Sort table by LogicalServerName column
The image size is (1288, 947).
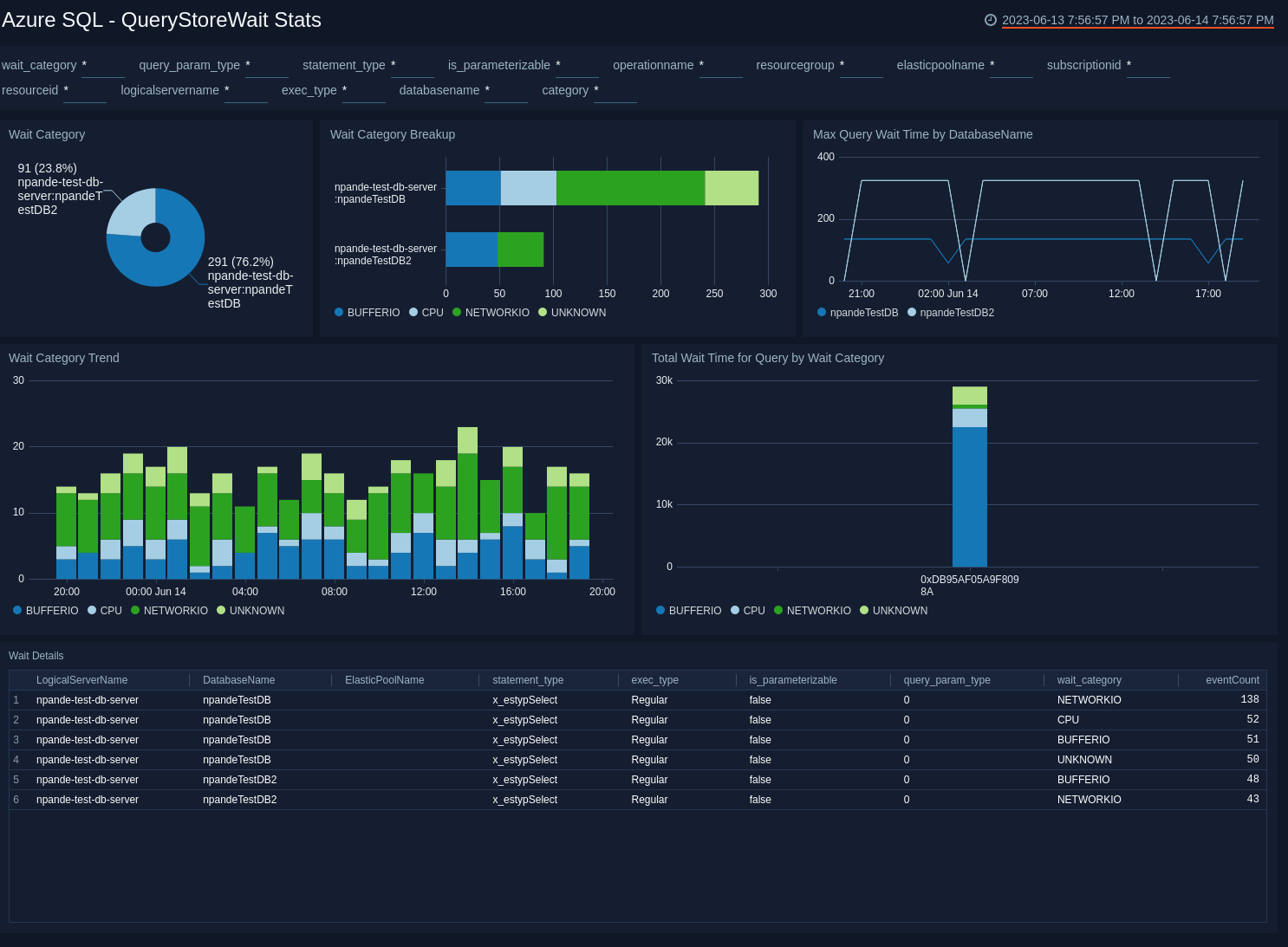(x=81, y=680)
